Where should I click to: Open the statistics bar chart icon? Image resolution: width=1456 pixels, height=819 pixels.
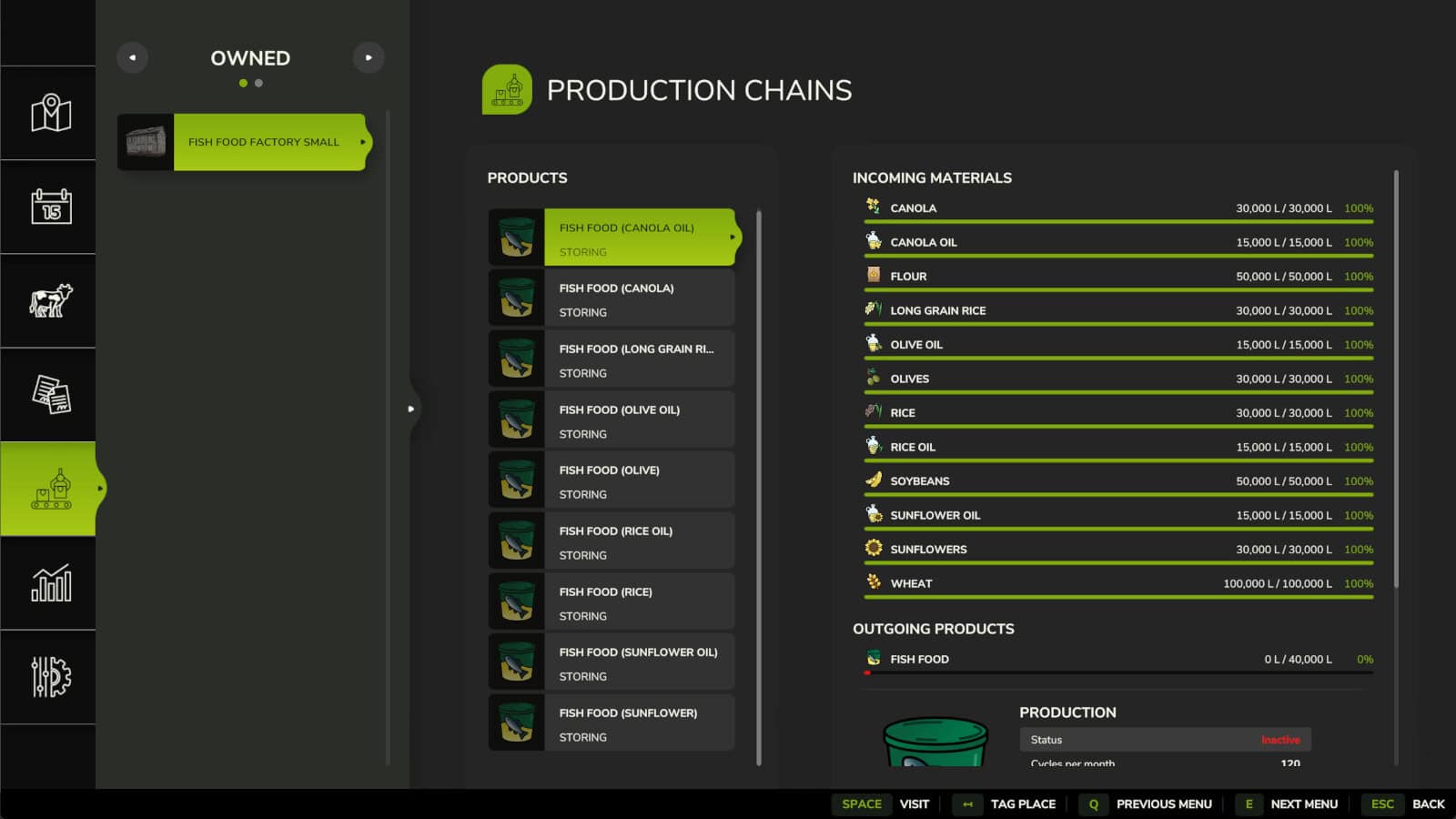(50, 583)
